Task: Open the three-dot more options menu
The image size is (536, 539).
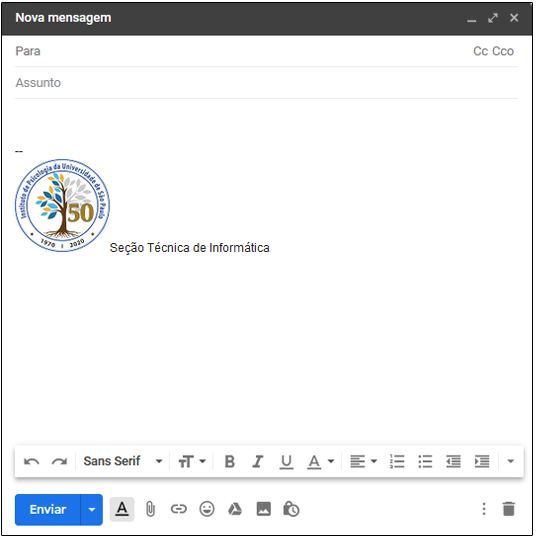Action: coord(484,509)
